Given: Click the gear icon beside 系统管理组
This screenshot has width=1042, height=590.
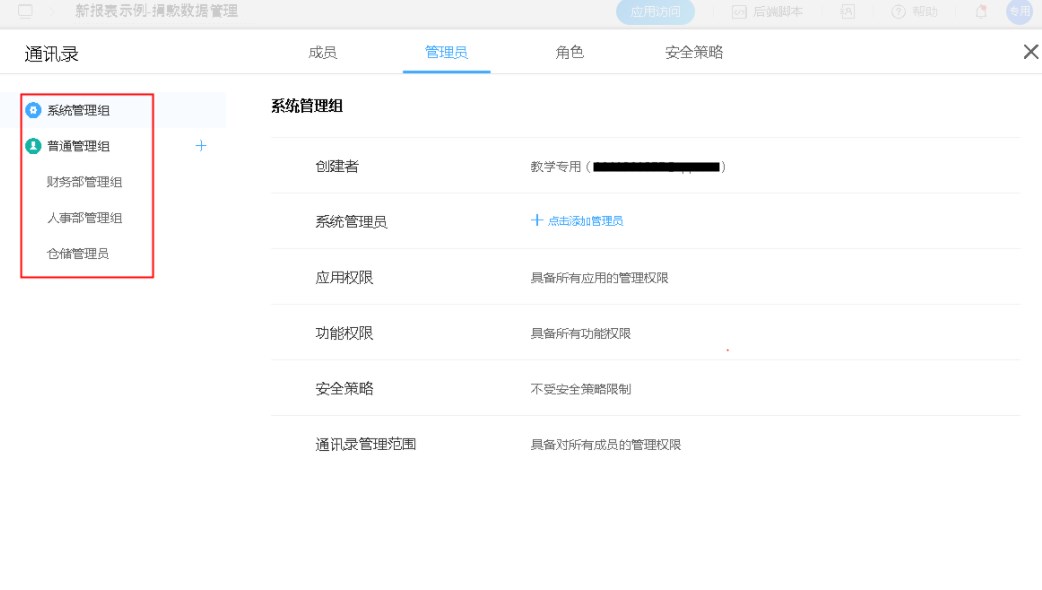Looking at the screenshot, I should (33, 110).
